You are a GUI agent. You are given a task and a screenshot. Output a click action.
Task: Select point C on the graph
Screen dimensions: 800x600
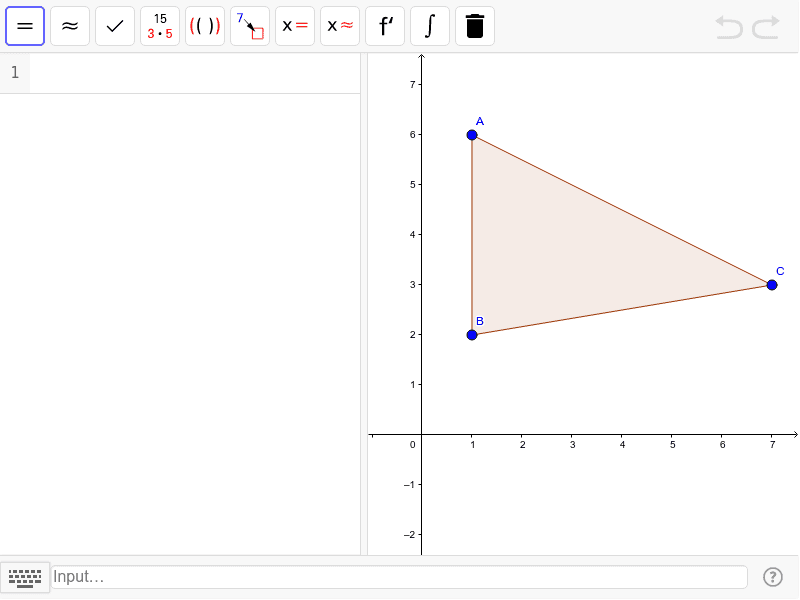pos(772,285)
